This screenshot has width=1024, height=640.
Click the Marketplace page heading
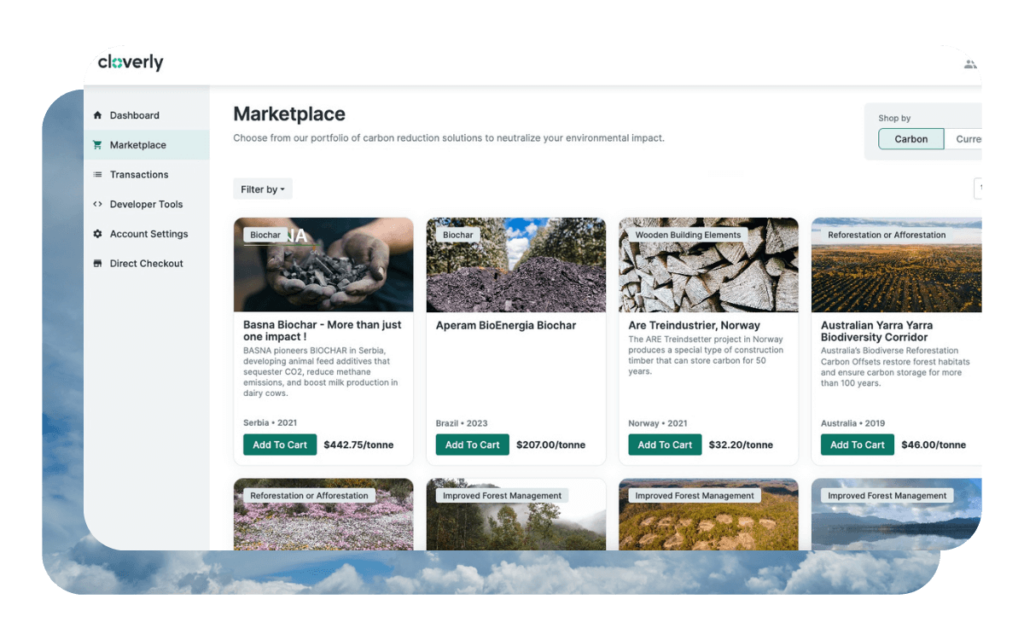(x=289, y=114)
